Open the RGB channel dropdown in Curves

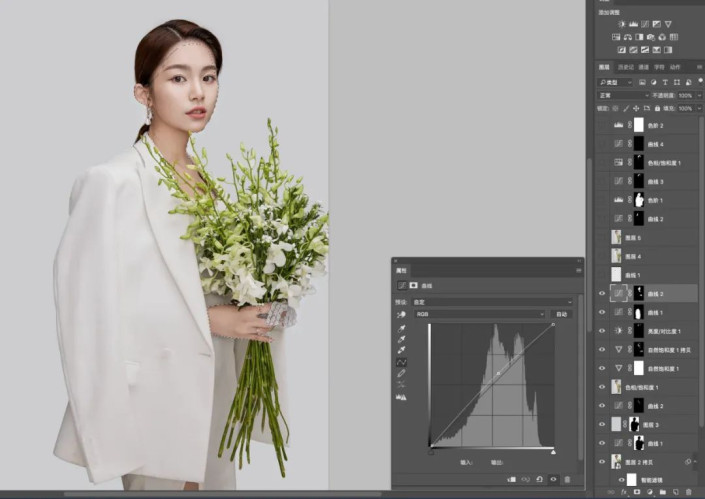coord(480,314)
